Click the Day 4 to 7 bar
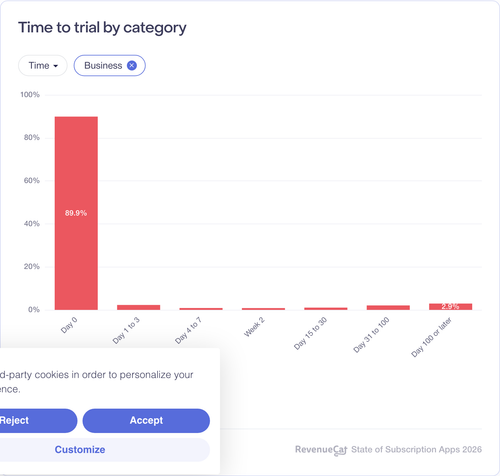 click(x=201, y=309)
